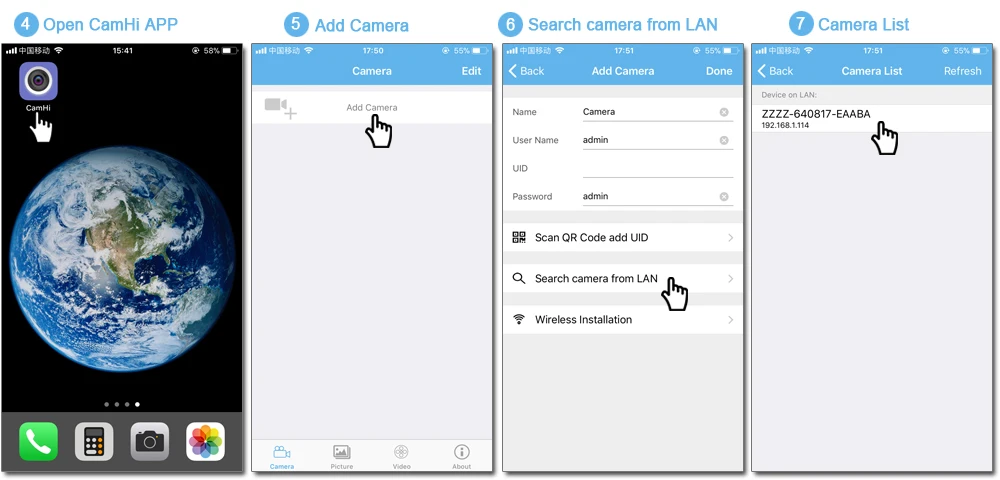The image size is (1000, 480).
Task: Clear the User Name field X button
Action: (724, 140)
